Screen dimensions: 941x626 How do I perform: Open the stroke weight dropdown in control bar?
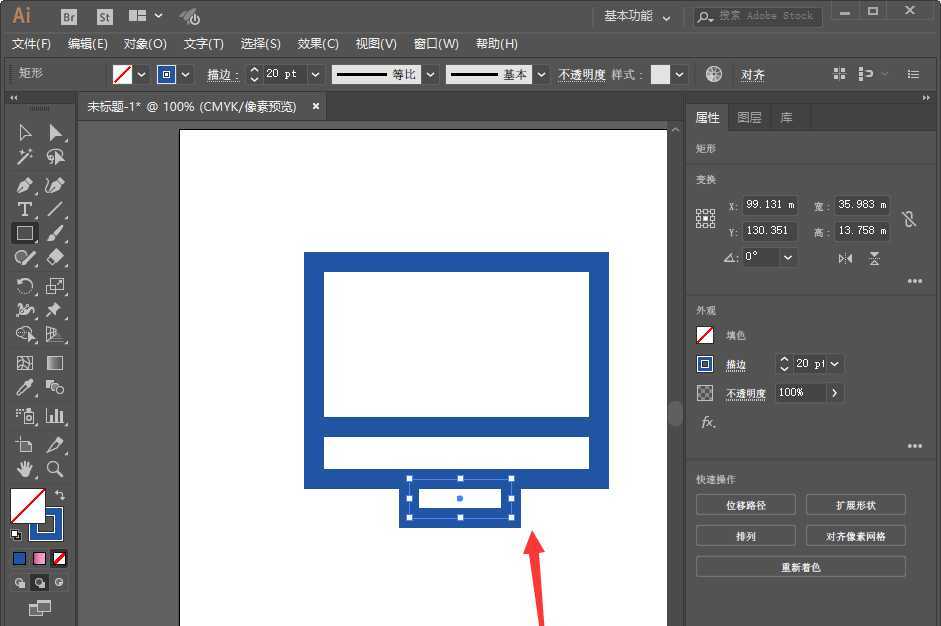tap(314, 73)
